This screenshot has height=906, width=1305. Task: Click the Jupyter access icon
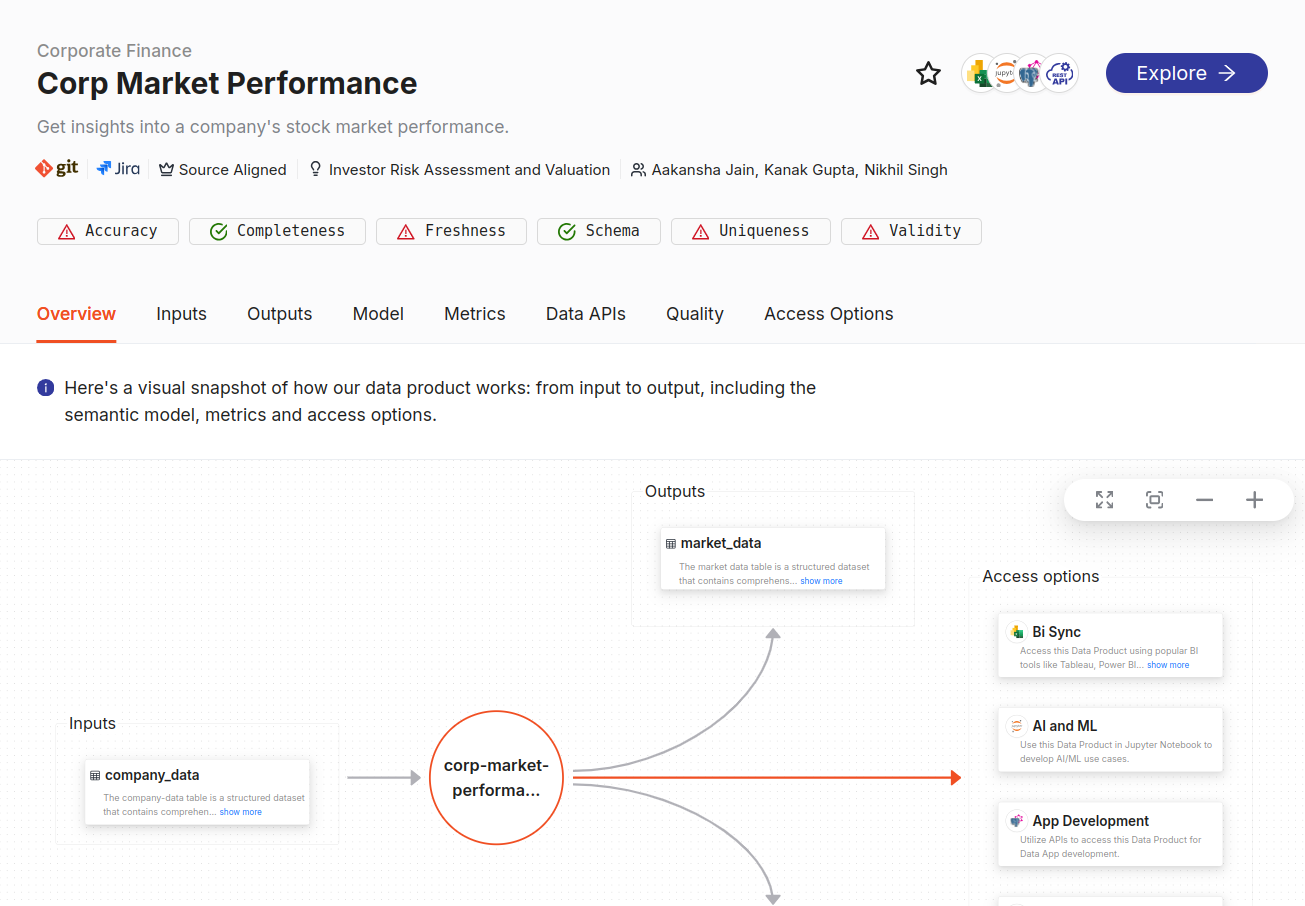coord(1005,73)
